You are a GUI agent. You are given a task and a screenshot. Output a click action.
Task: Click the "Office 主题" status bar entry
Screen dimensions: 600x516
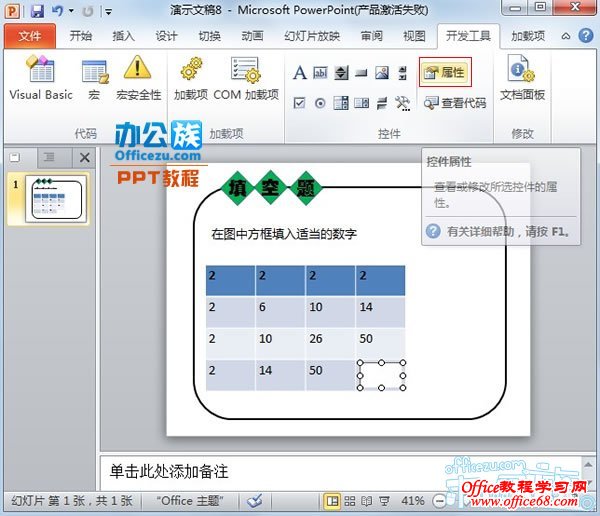190,501
